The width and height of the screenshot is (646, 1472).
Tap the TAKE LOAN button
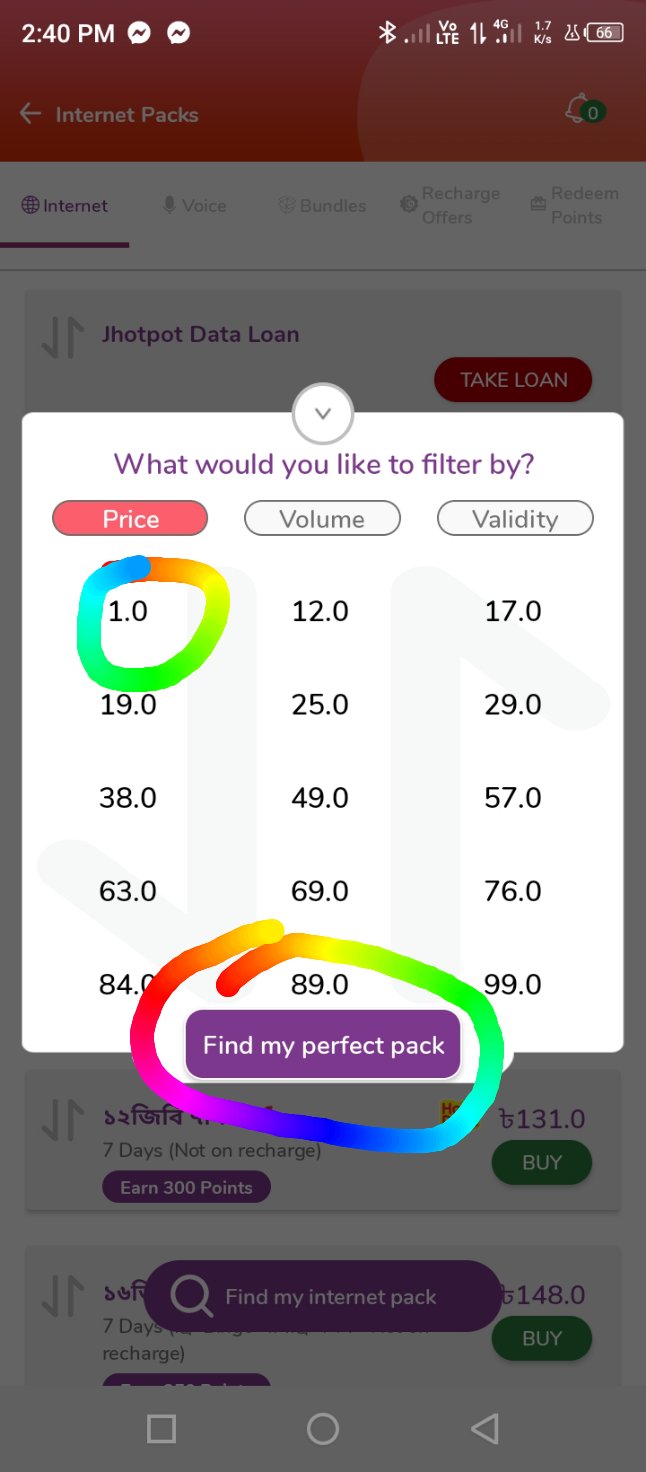pyautogui.click(x=513, y=380)
